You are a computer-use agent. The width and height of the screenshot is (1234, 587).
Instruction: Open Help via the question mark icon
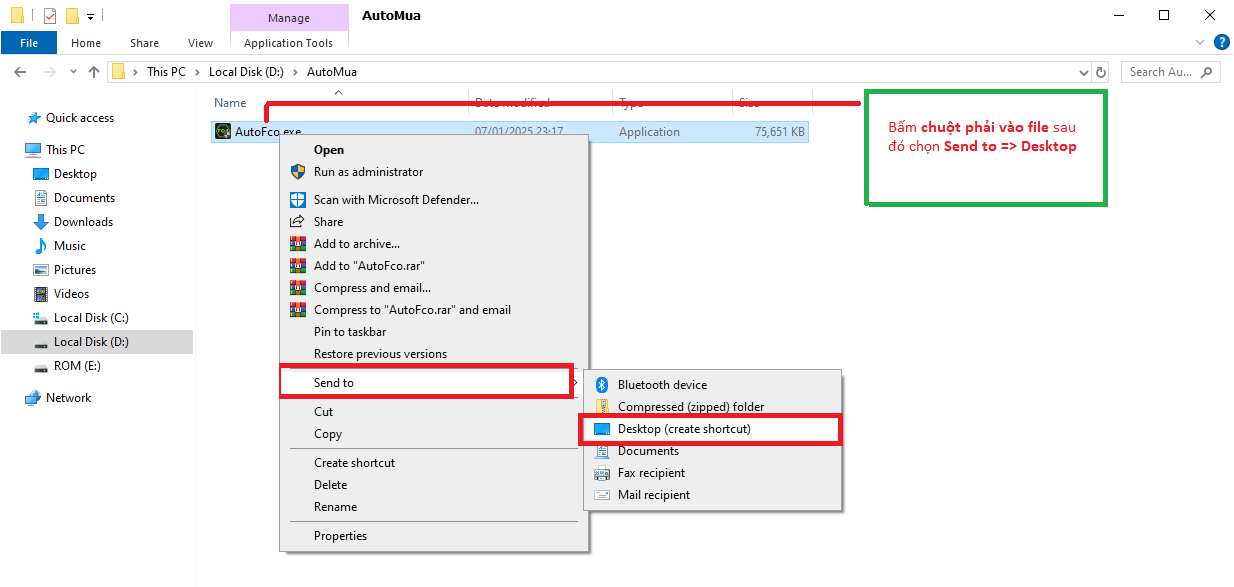coord(1221,42)
